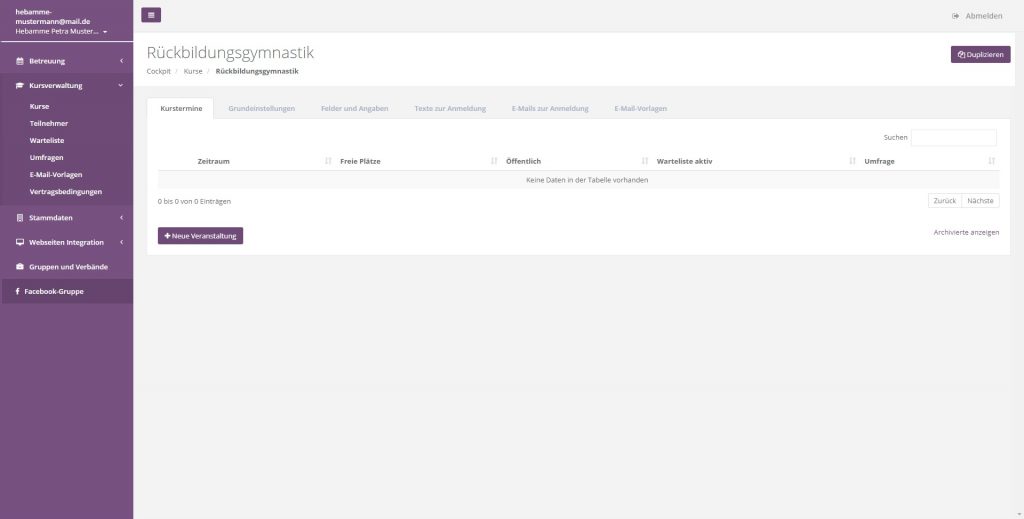Collapse the Kursverwaltung section chevron
This screenshot has width=1024, height=519.
coord(121,86)
